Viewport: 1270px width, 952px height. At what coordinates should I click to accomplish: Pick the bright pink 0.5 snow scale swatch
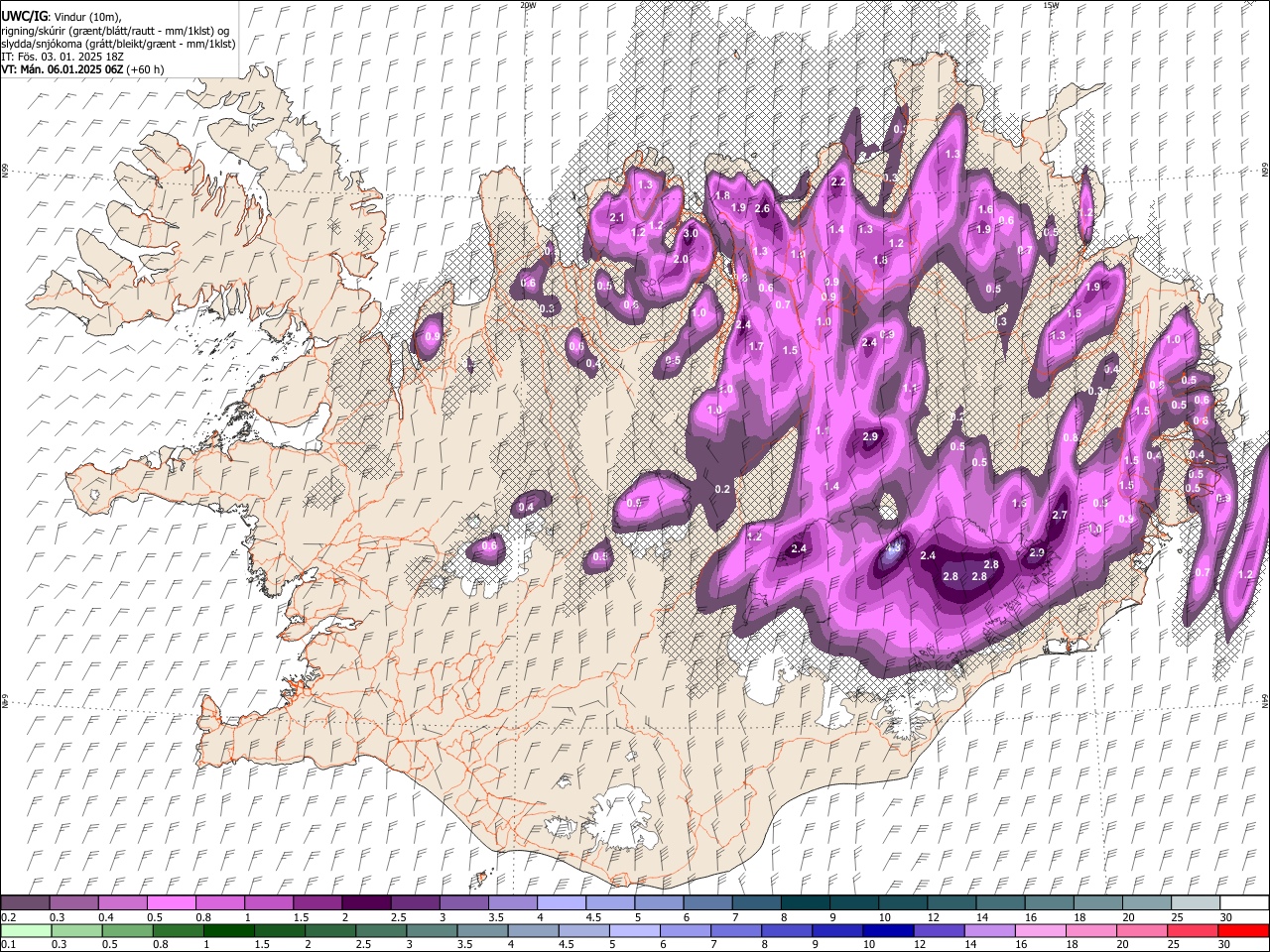[171, 903]
